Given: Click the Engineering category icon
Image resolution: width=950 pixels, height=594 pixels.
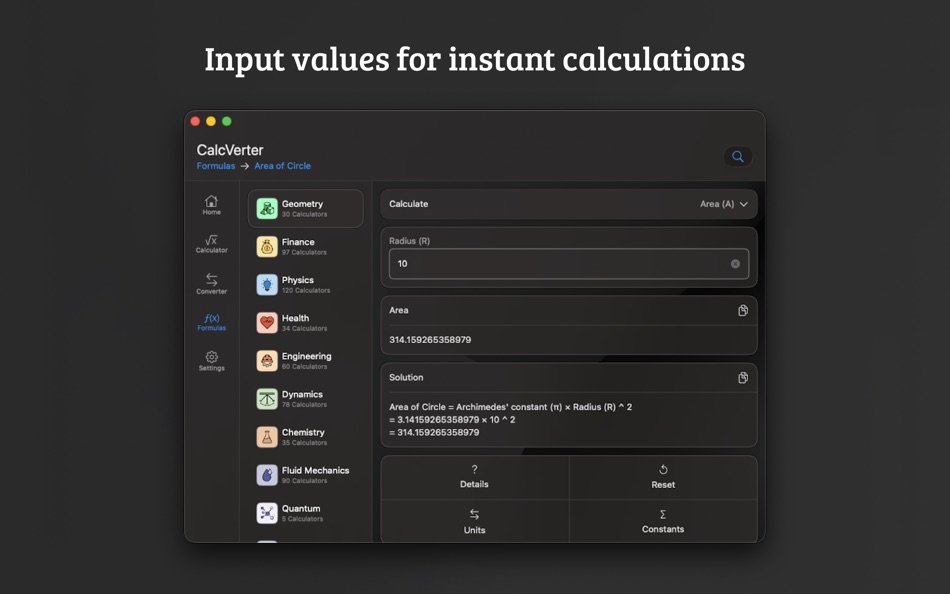Looking at the screenshot, I should pyautogui.click(x=267, y=361).
